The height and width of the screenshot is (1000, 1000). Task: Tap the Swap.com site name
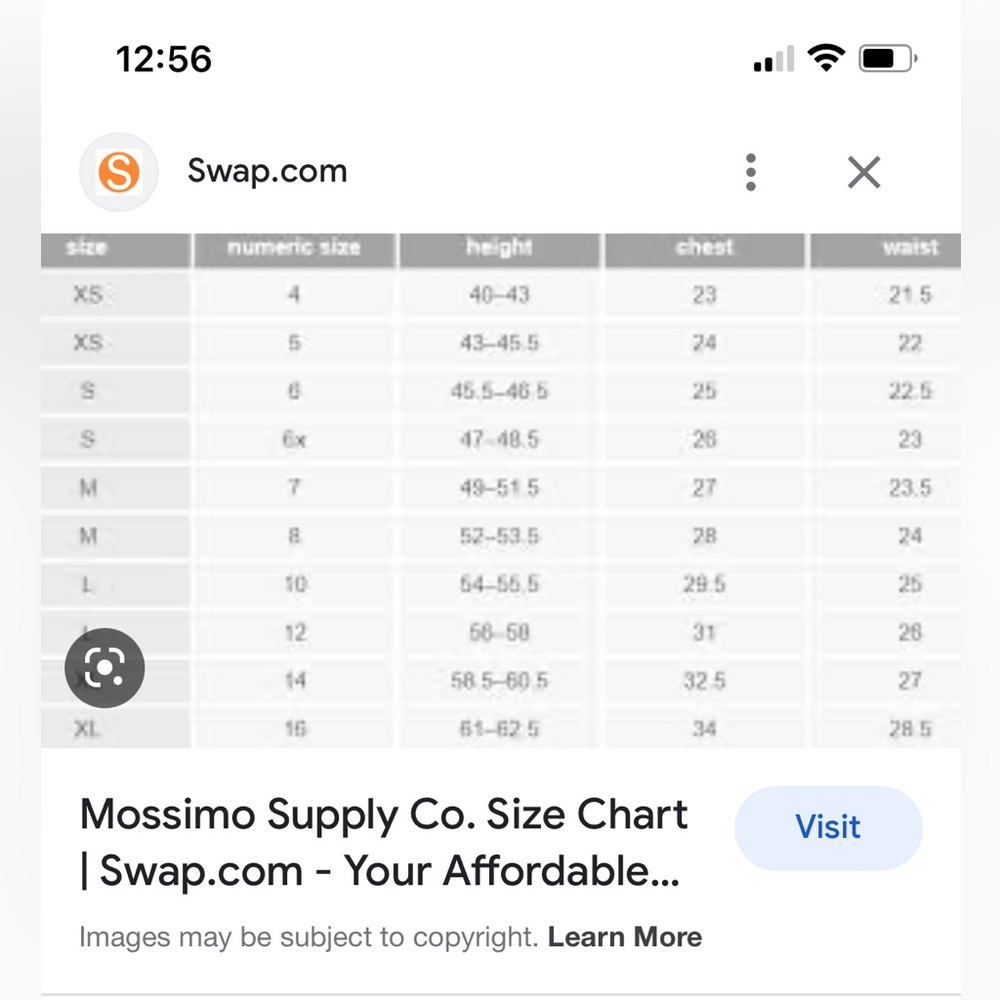pos(267,171)
